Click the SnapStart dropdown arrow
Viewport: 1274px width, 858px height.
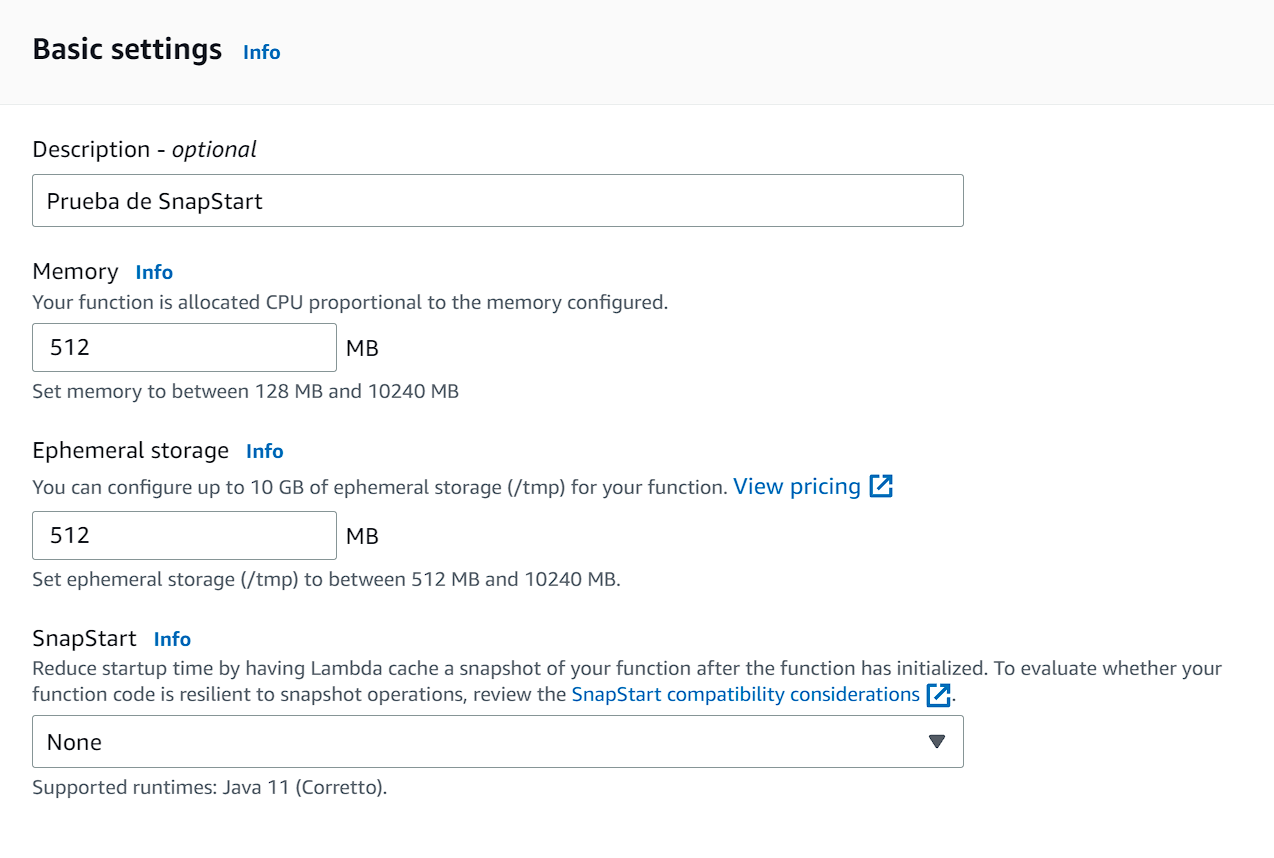(x=936, y=742)
